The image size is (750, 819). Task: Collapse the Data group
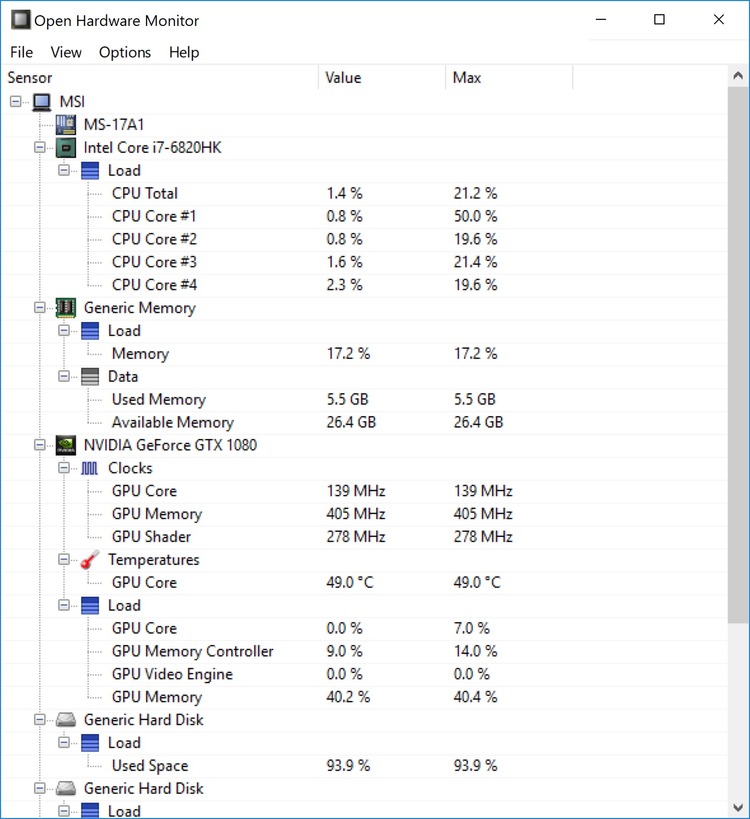(64, 377)
